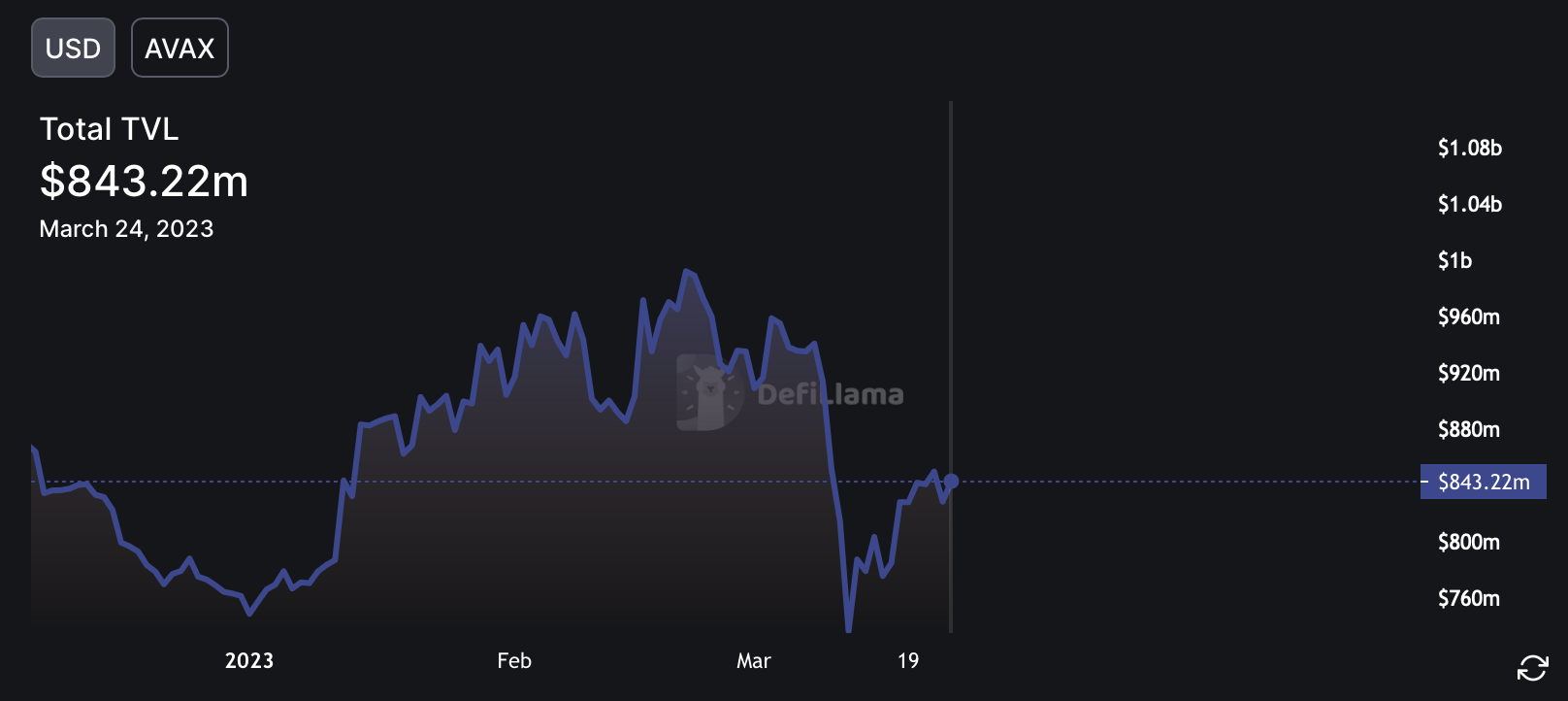Select the current data point dot on the line
Viewport: 1568px width, 701px height.
tap(951, 481)
